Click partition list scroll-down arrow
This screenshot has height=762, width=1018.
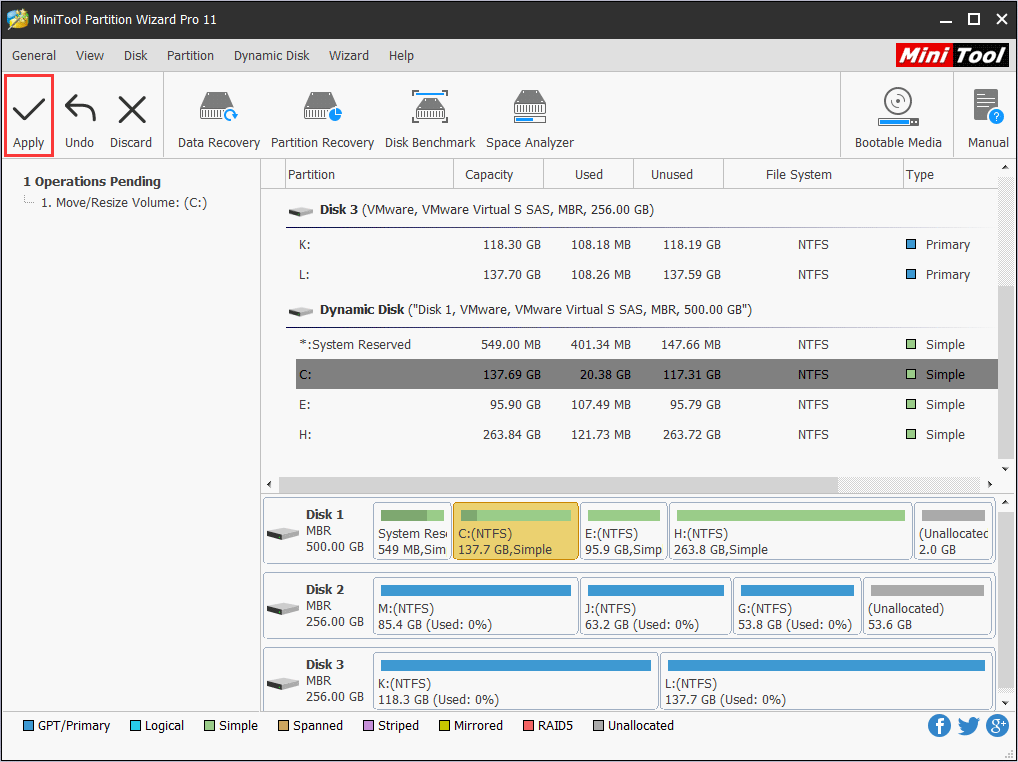(1005, 469)
